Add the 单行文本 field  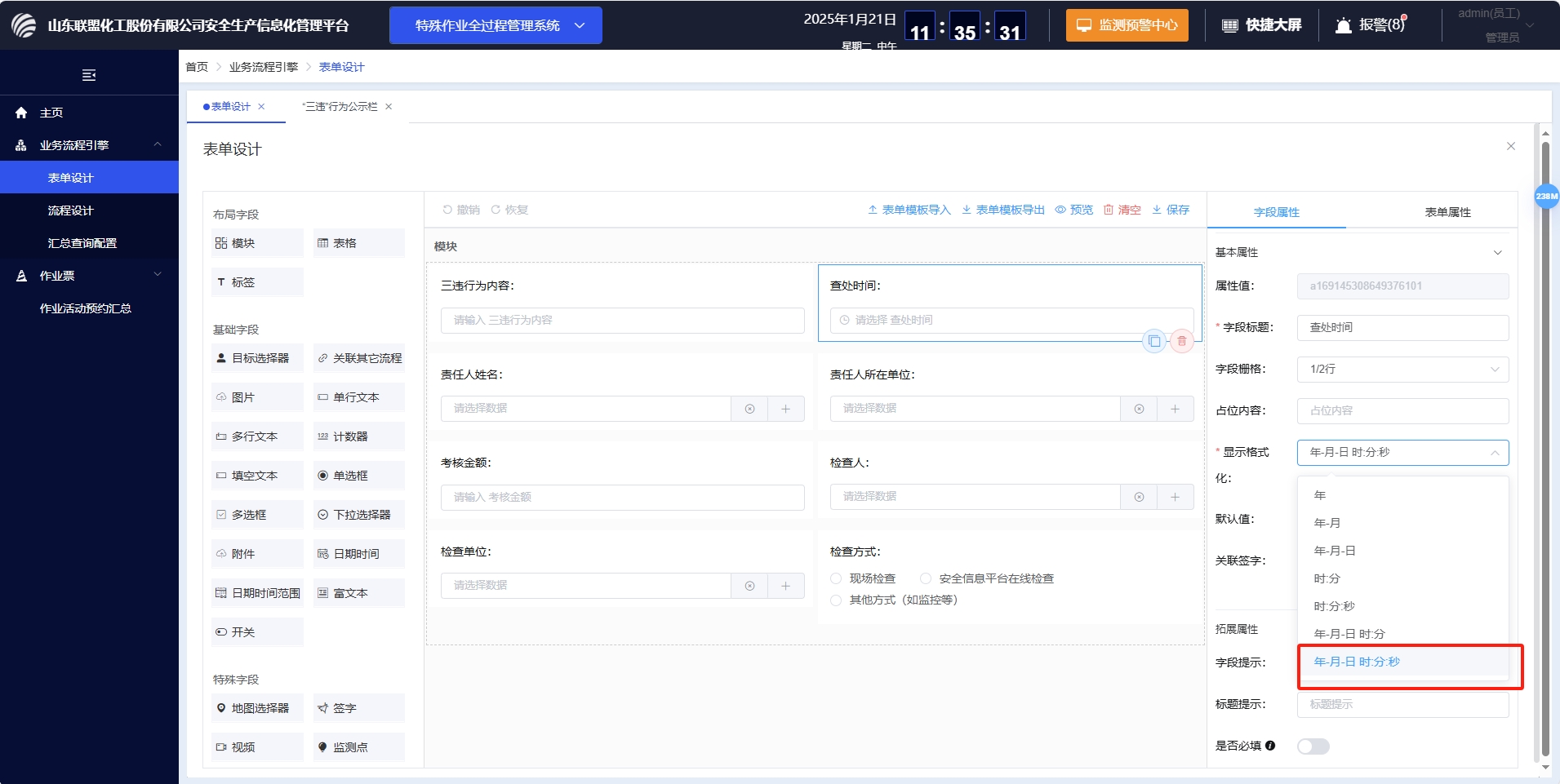(x=358, y=397)
